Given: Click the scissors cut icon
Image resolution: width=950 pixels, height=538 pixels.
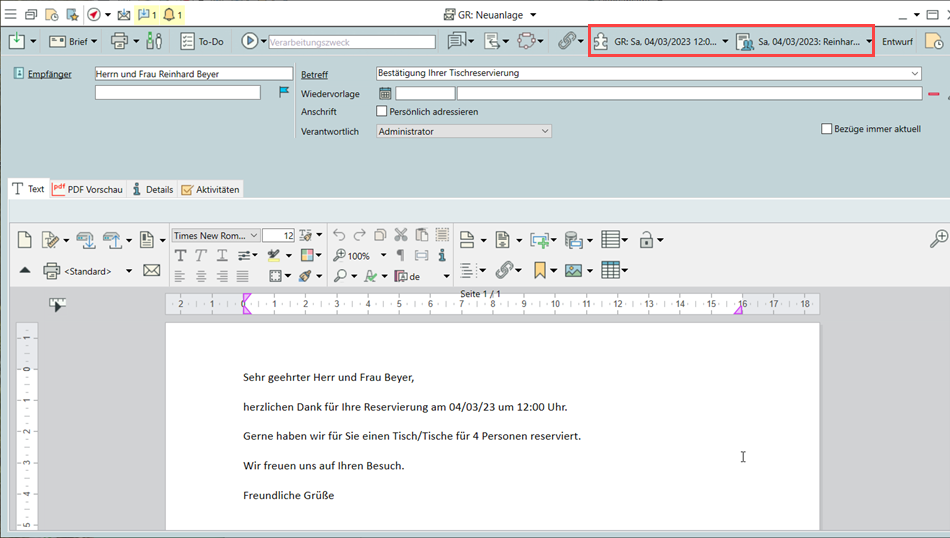Looking at the screenshot, I should [x=401, y=235].
